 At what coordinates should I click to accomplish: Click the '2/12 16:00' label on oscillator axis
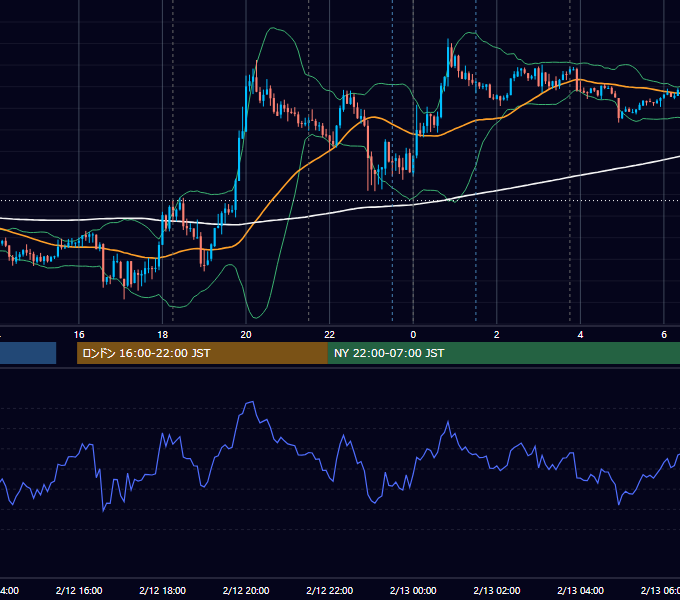click(79, 590)
